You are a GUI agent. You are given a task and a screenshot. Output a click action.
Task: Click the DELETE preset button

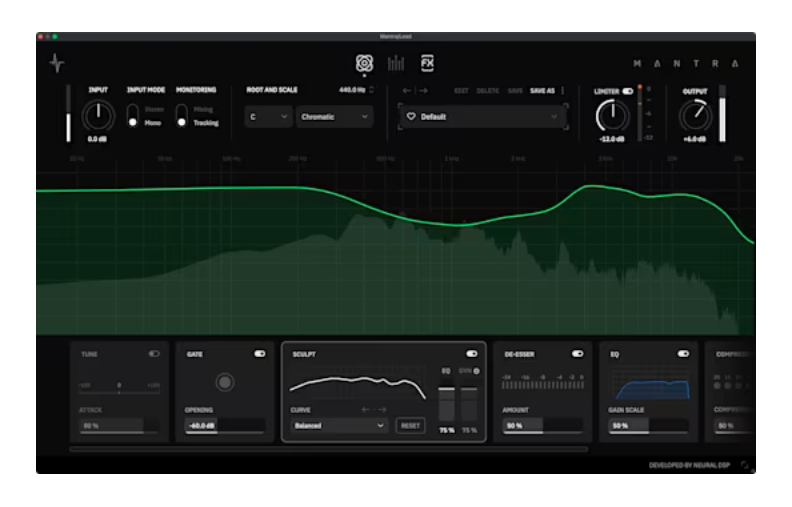[x=487, y=91]
